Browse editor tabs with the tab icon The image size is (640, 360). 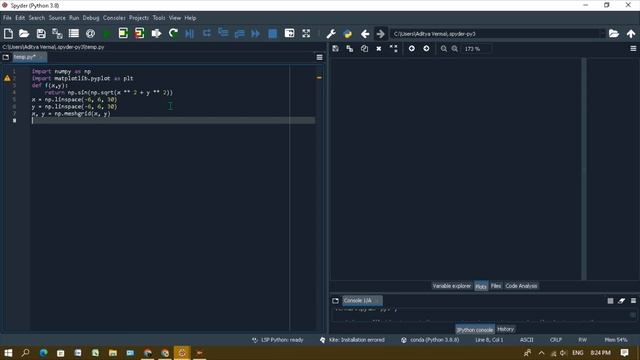coord(6,57)
